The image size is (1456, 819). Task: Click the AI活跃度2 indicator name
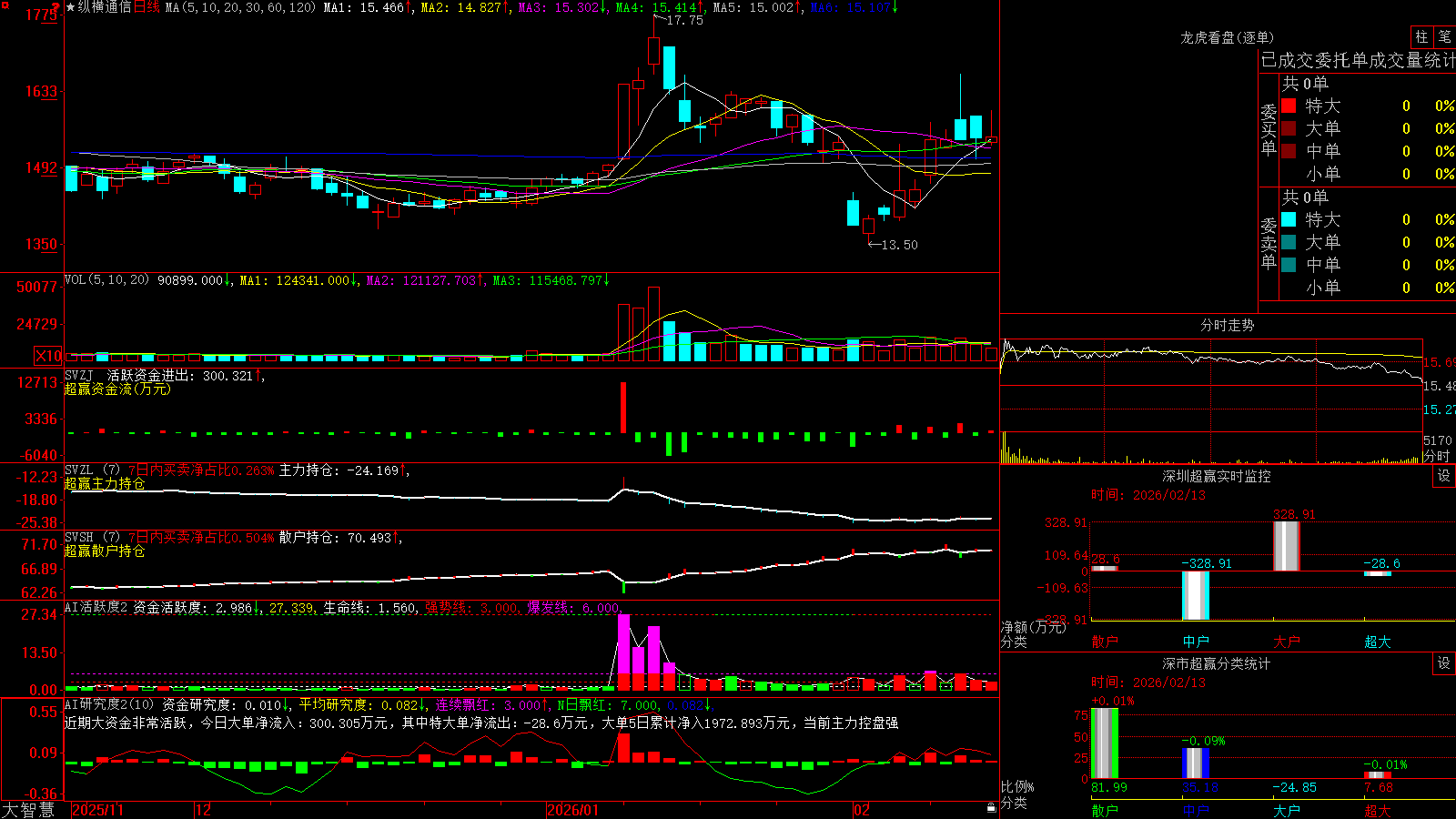(x=96, y=607)
